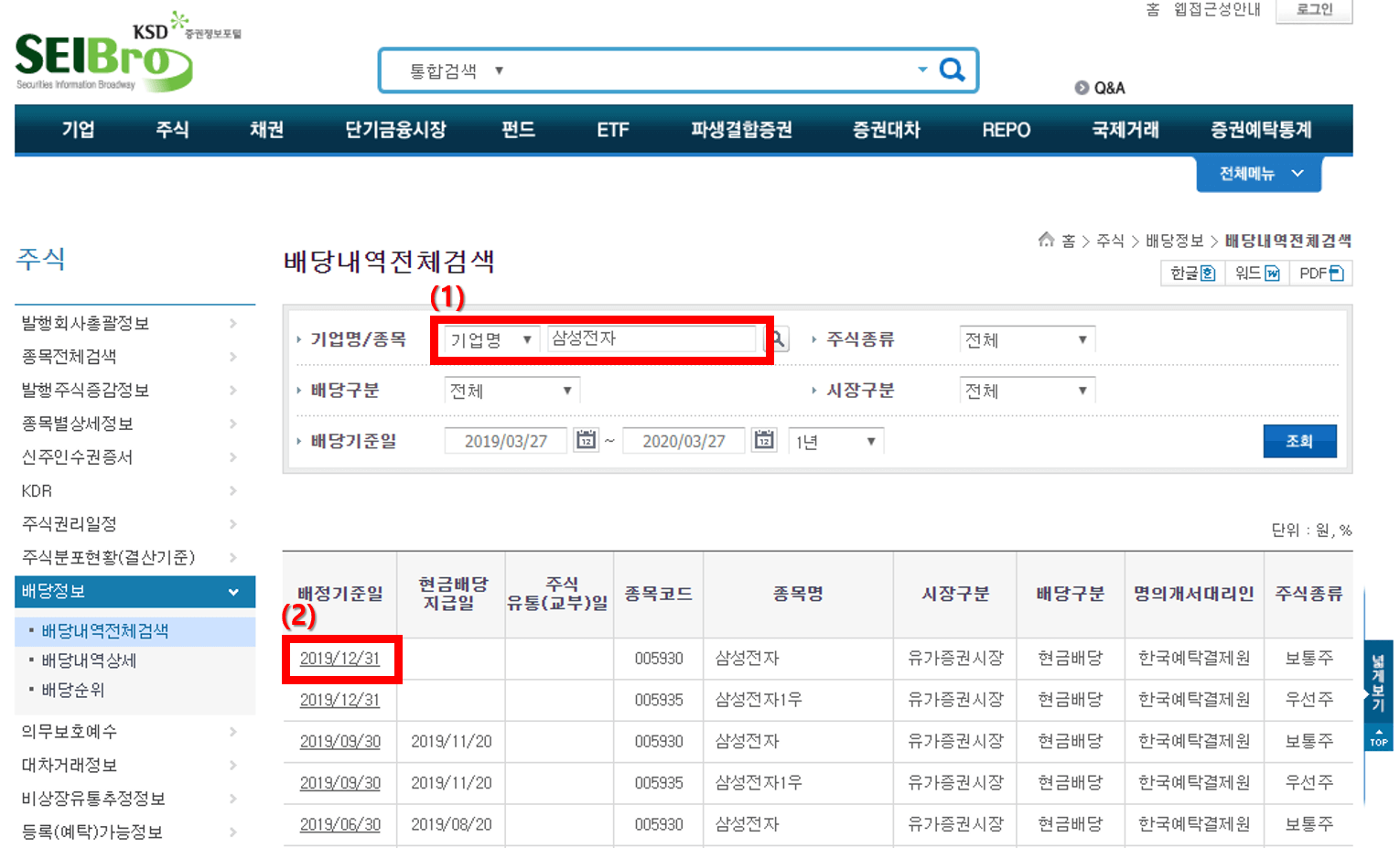The image size is (1400, 848).
Task: Open the 주식 top menu
Action: pos(172,130)
